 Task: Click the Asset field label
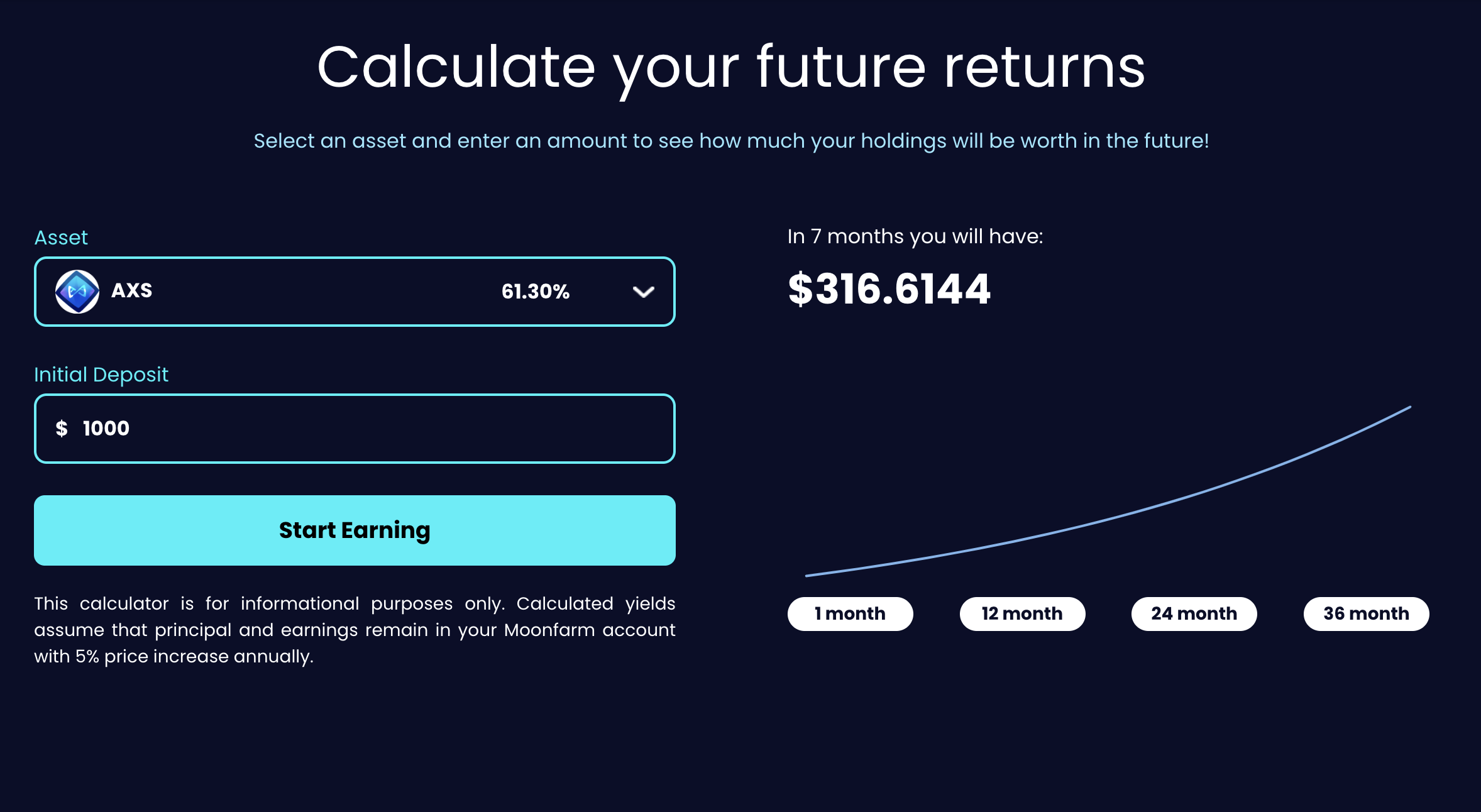[x=61, y=238]
